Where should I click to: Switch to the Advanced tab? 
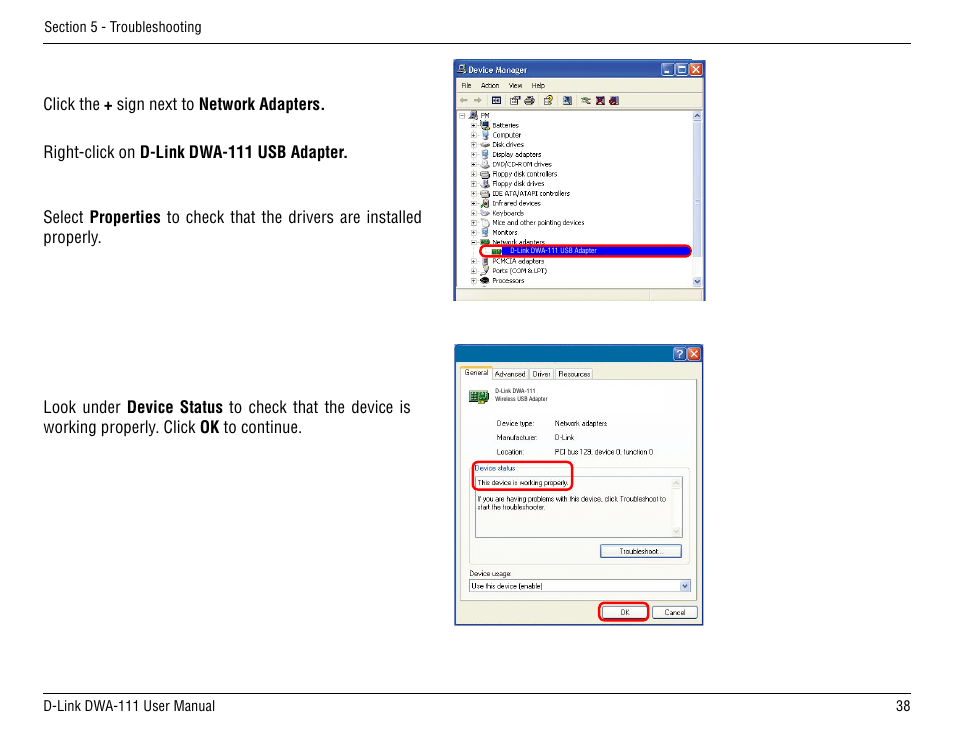(x=510, y=374)
